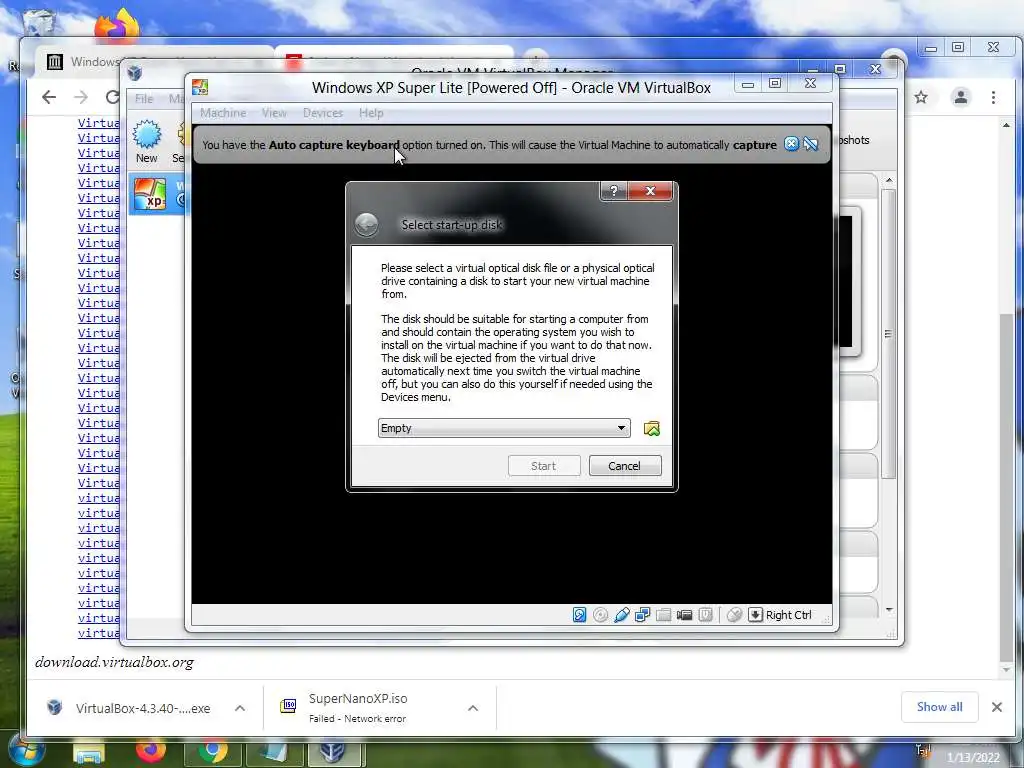Expand the Empty start-up disk dropdown
Screen dimensions: 1024x768
[x=504, y=428]
